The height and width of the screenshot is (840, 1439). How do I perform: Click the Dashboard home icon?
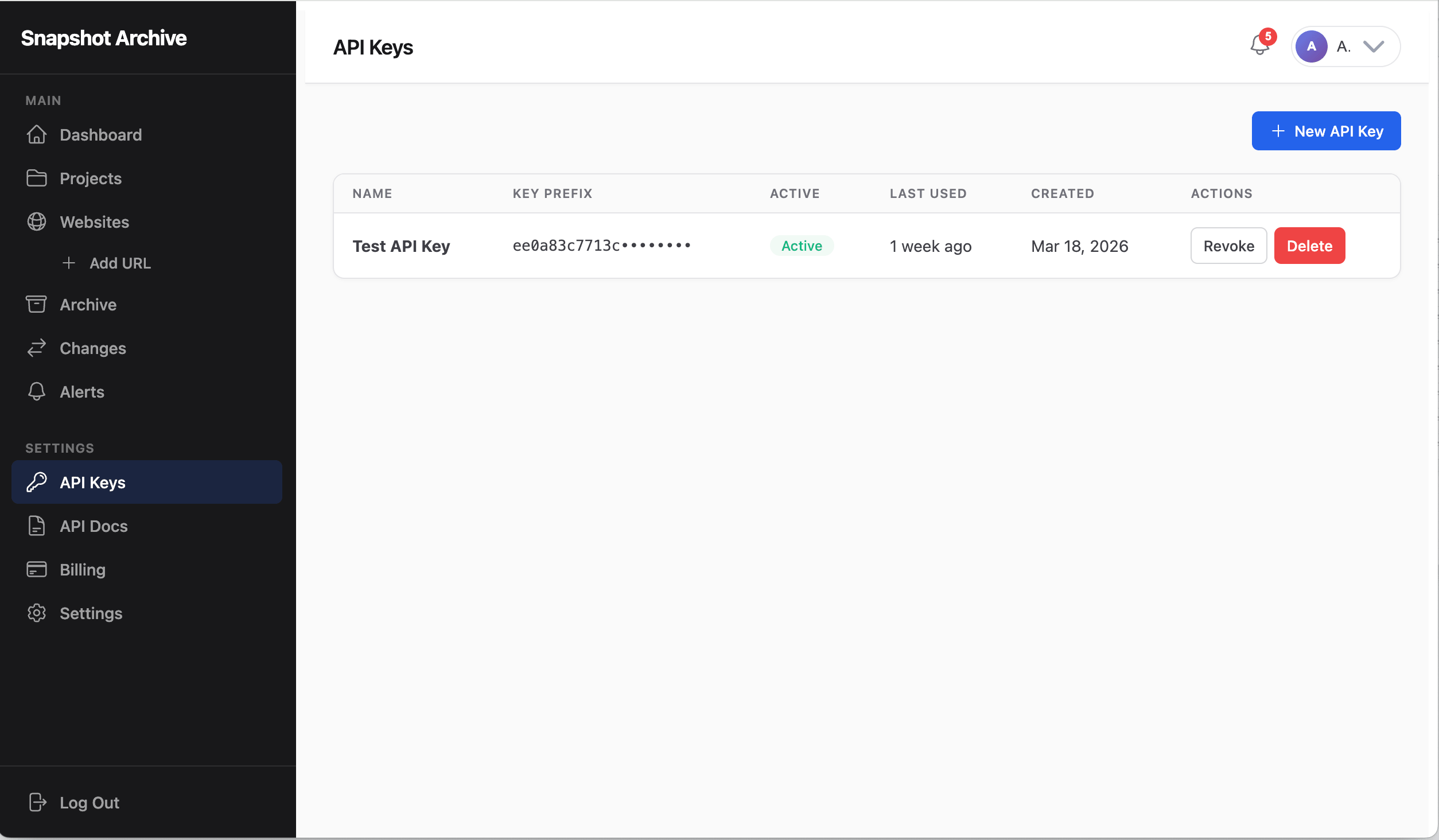tap(37, 134)
